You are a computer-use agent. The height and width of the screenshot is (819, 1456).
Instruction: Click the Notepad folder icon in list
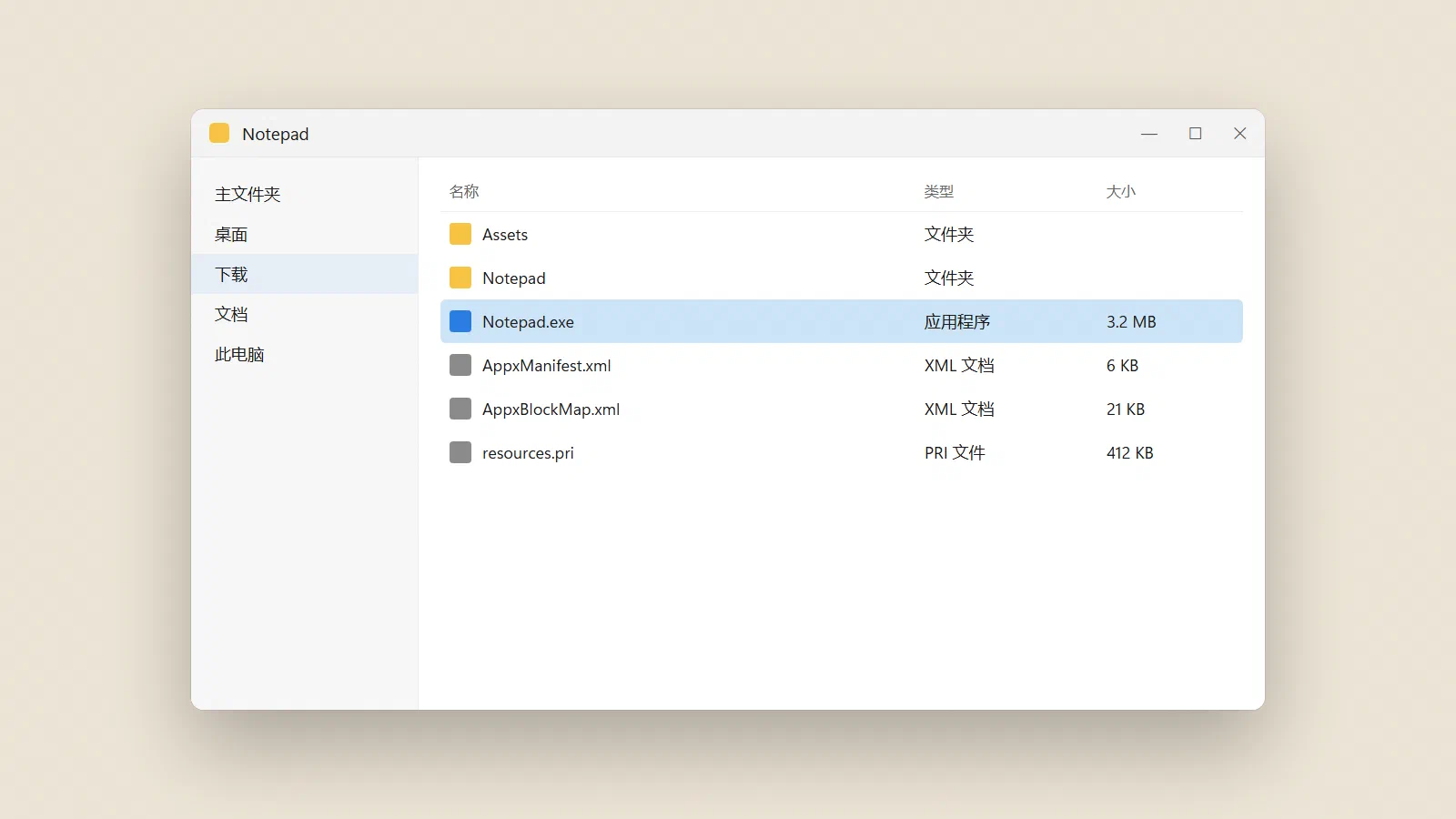tap(460, 278)
